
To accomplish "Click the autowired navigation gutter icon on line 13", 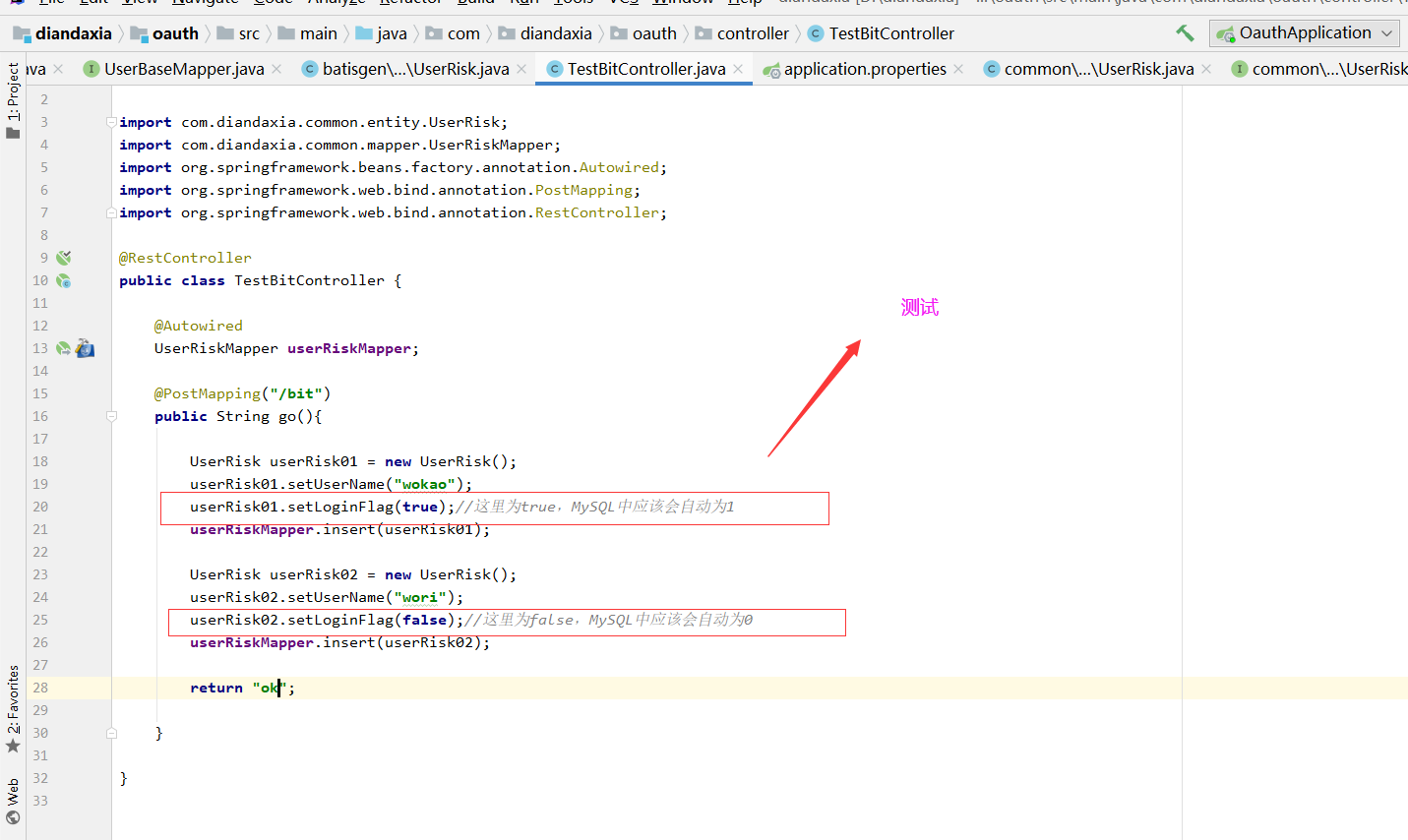I will (x=63, y=348).
